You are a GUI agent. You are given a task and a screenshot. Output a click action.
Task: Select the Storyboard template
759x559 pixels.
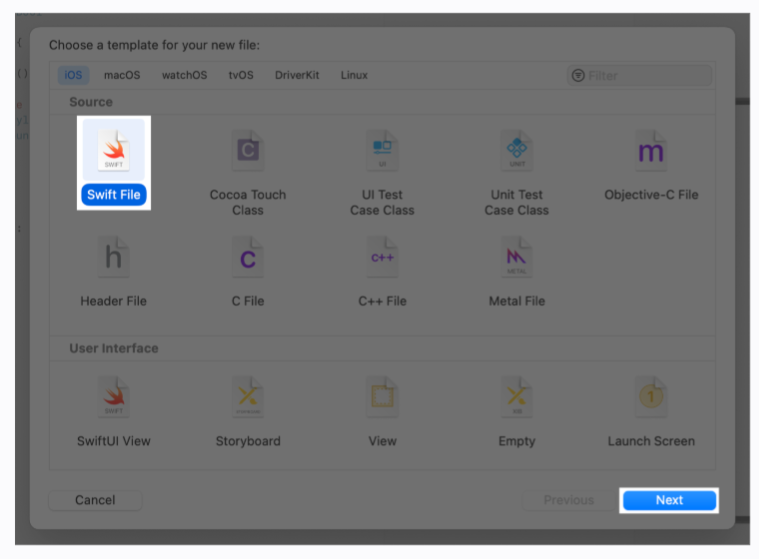248,412
